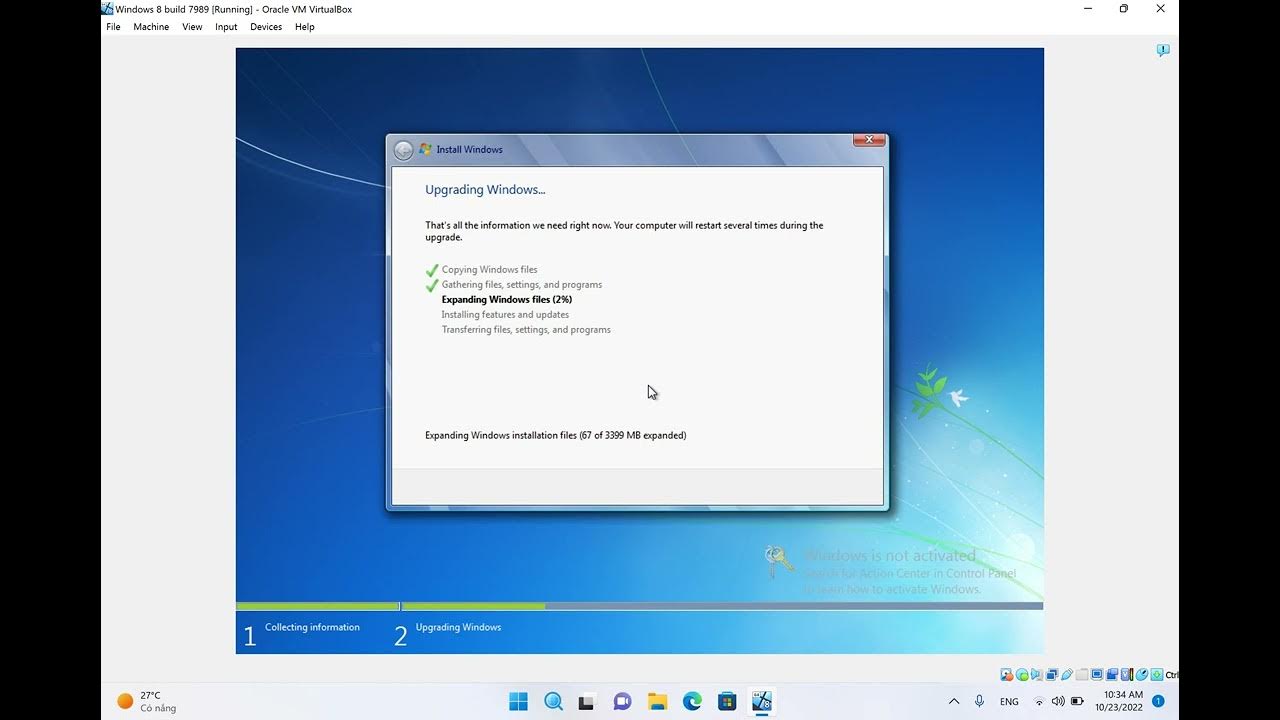The height and width of the screenshot is (720, 1280).
Task: Click the 'Install Windows' title text
Action: (469, 150)
